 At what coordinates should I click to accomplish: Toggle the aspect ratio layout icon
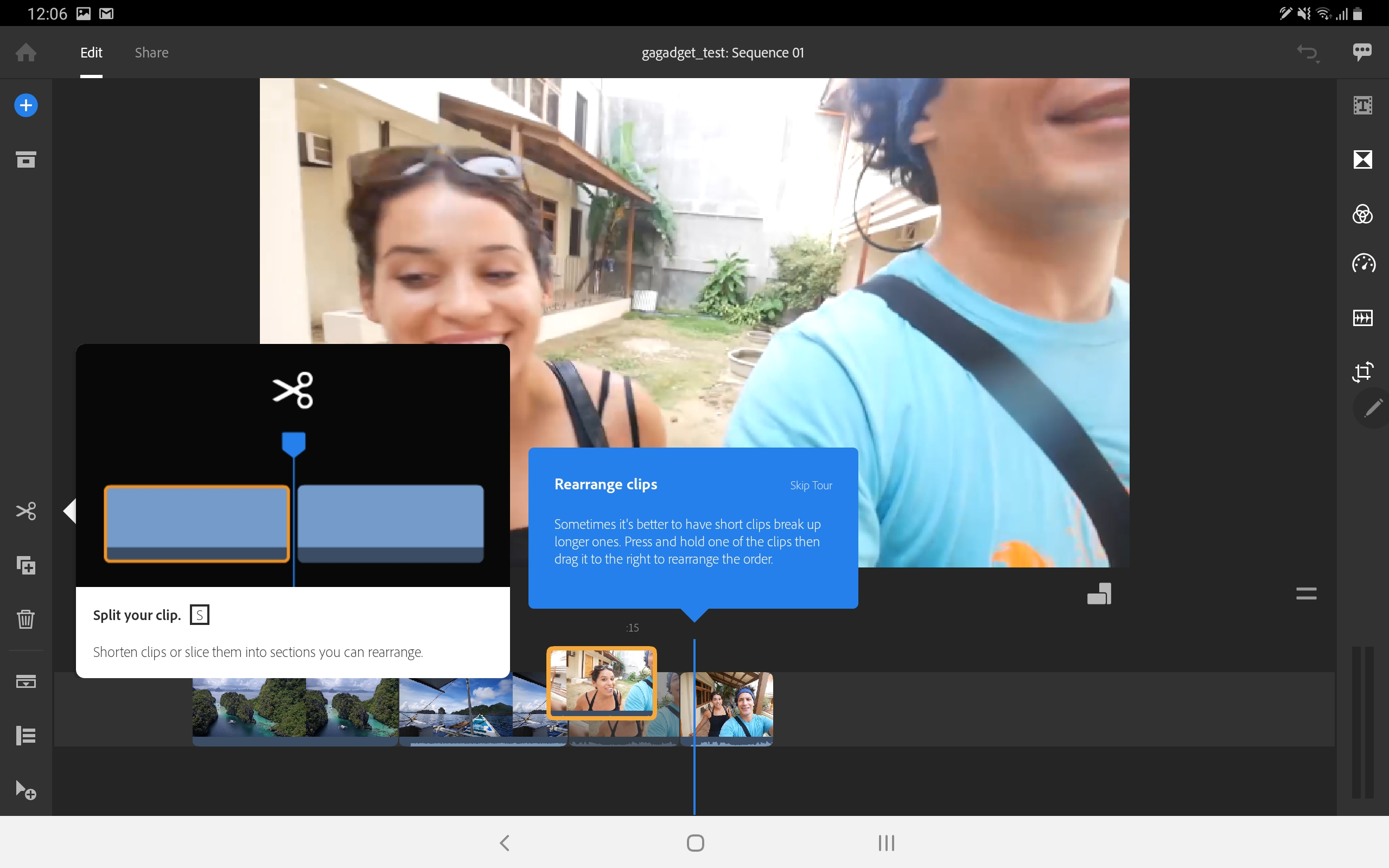(x=1099, y=593)
